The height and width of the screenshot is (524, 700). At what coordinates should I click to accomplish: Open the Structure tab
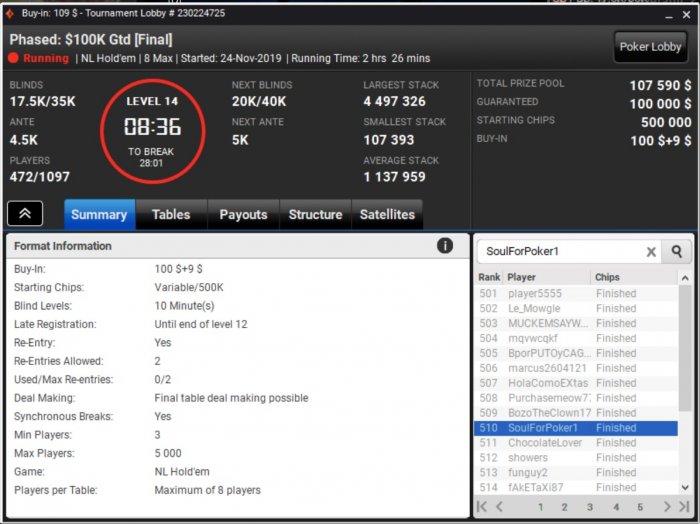coord(315,215)
